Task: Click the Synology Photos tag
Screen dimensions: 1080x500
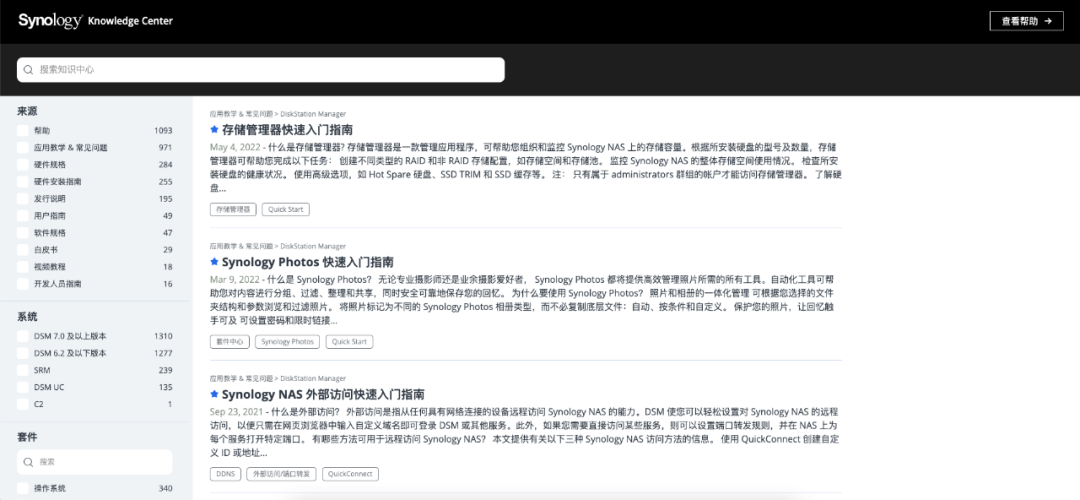Action: pos(287,342)
